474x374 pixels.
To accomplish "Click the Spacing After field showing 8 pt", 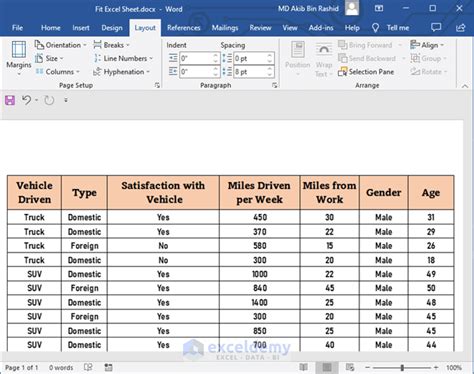I will click(x=250, y=72).
